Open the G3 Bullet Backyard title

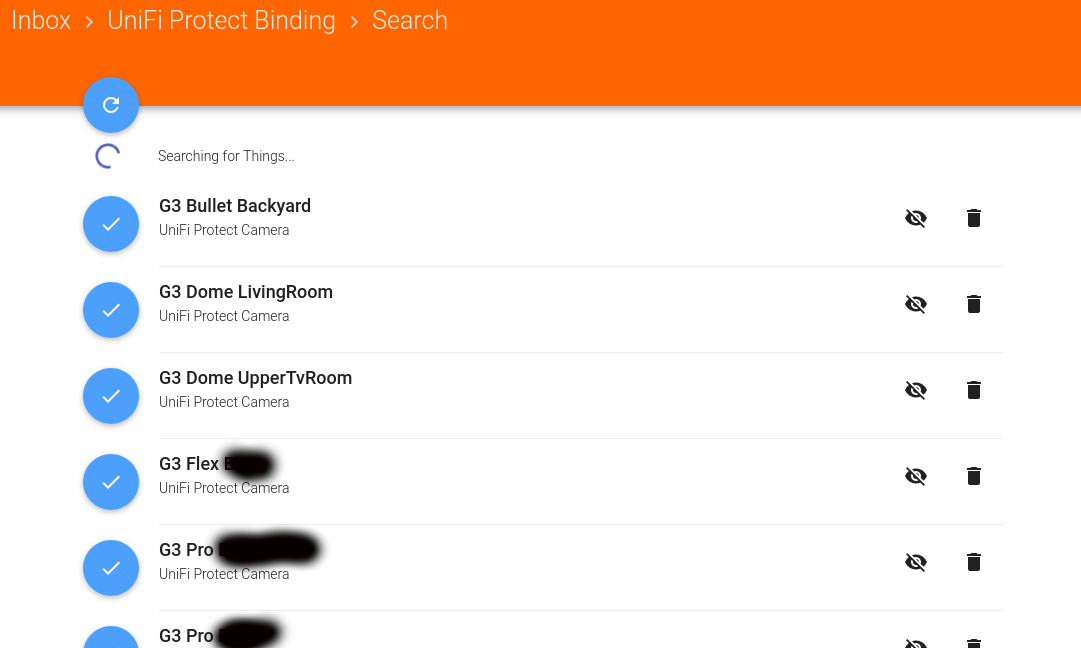(235, 206)
